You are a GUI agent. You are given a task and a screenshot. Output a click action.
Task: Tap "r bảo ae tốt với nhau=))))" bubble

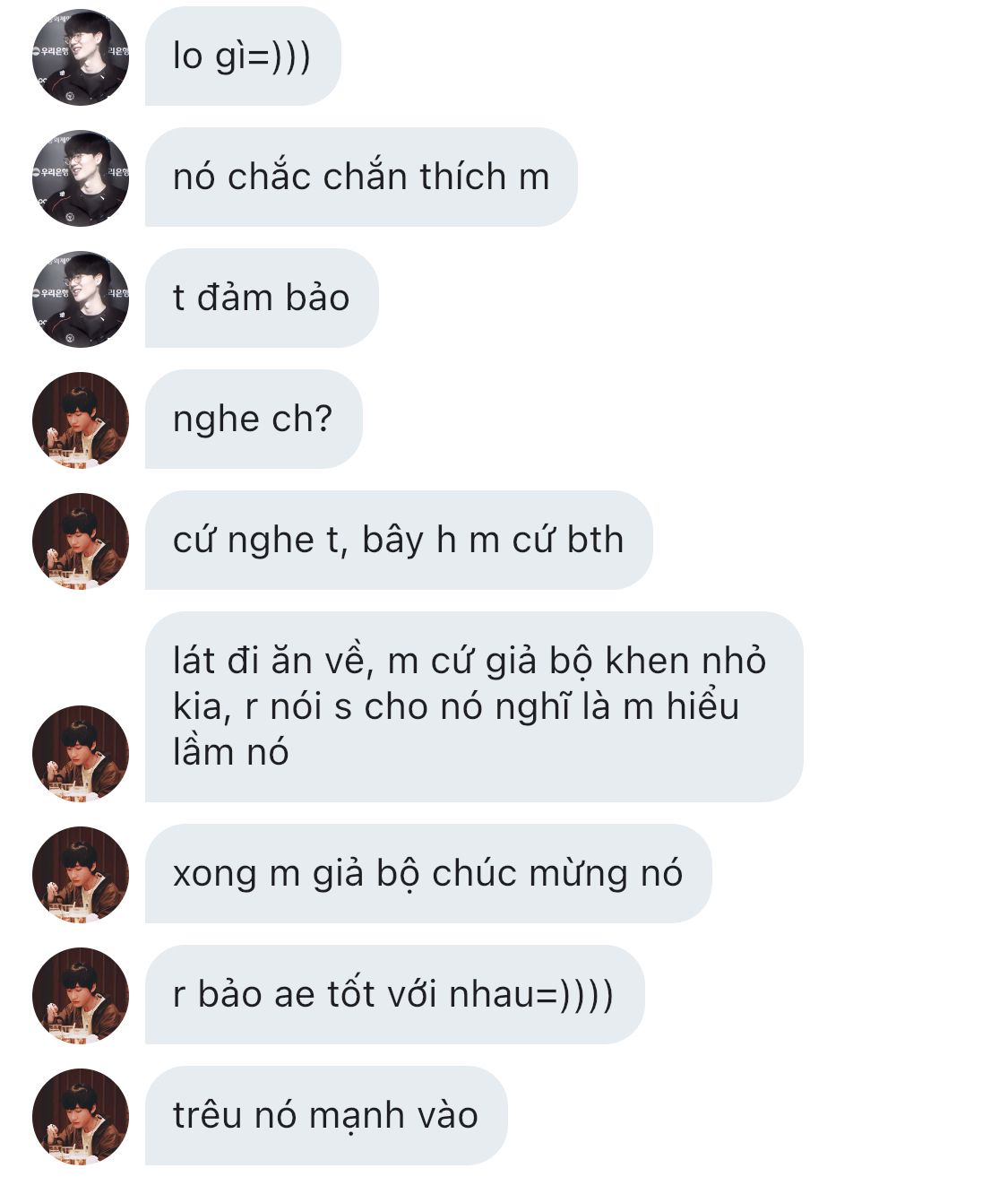pyautogui.click(x=394, y=995)
